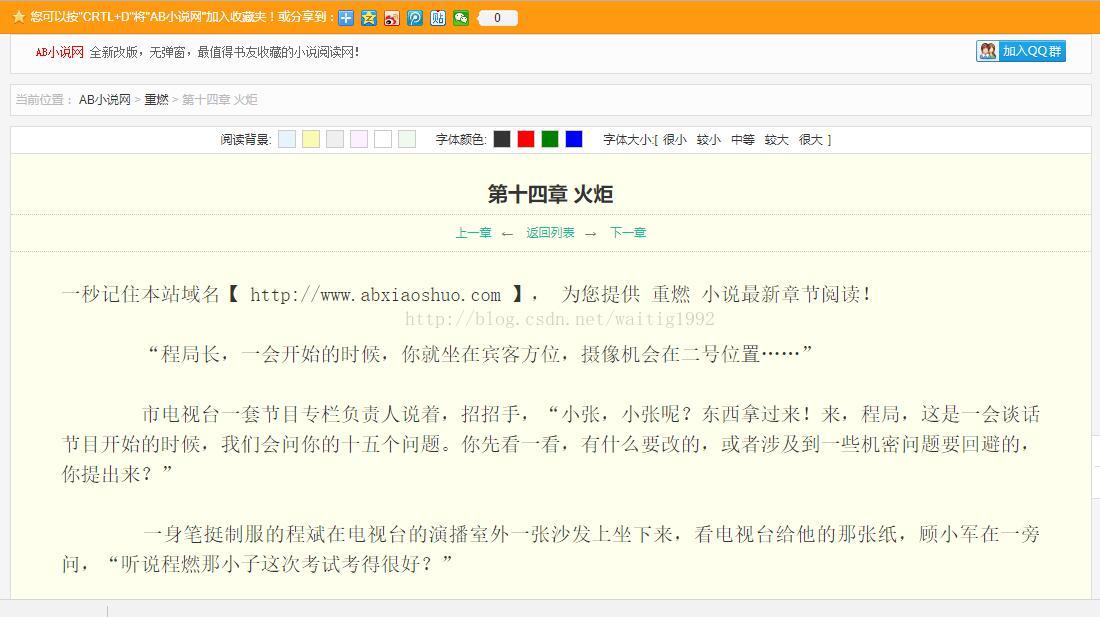This screenshot has width=1100, height=617.
Task: Click breadcrumb text 第十四章 火炬
Action: click(x=220, y=100)
